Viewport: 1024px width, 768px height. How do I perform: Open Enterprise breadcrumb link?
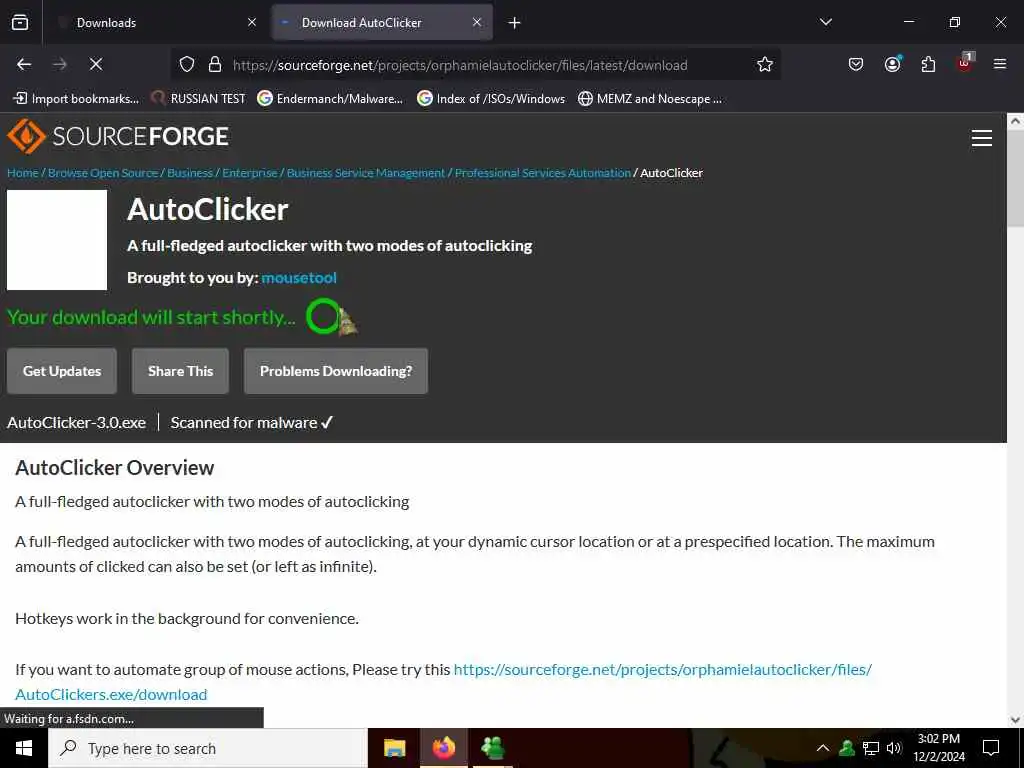coord(249,173)
